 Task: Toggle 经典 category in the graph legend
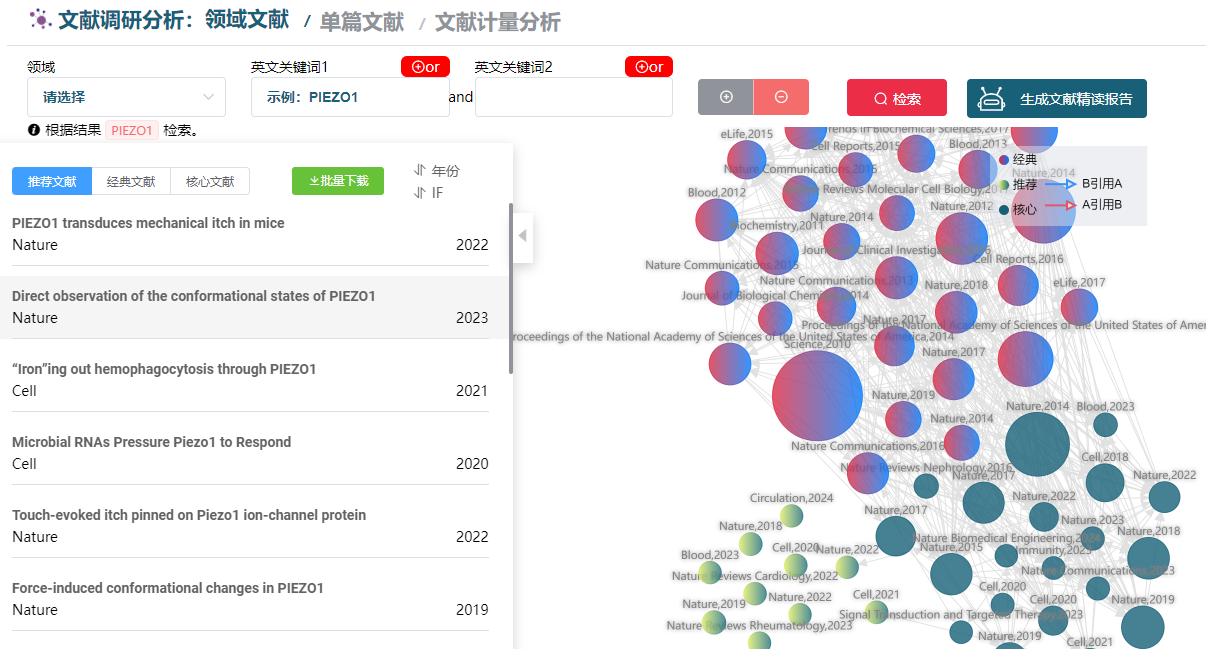1017,159
